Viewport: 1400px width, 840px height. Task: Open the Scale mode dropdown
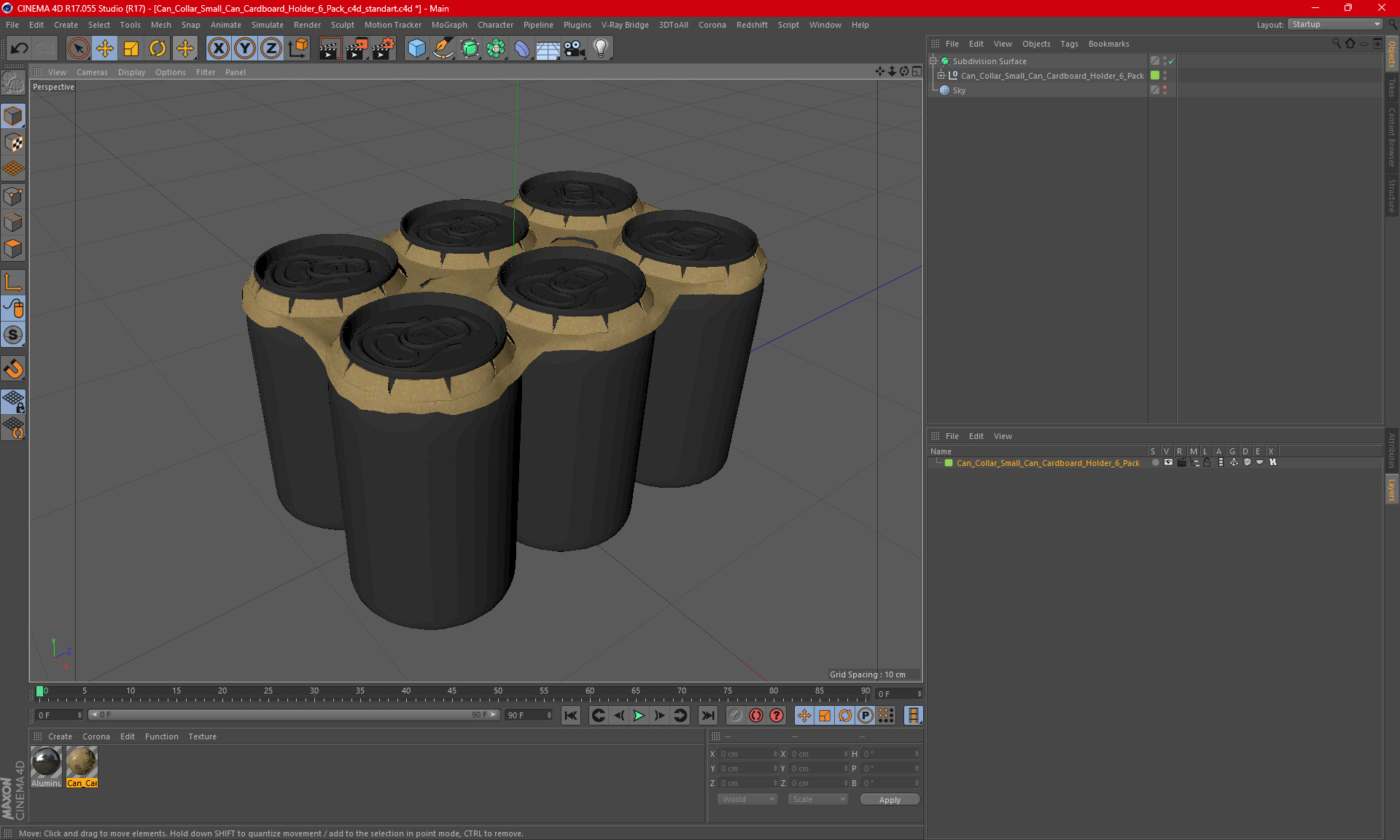point(818,799)
